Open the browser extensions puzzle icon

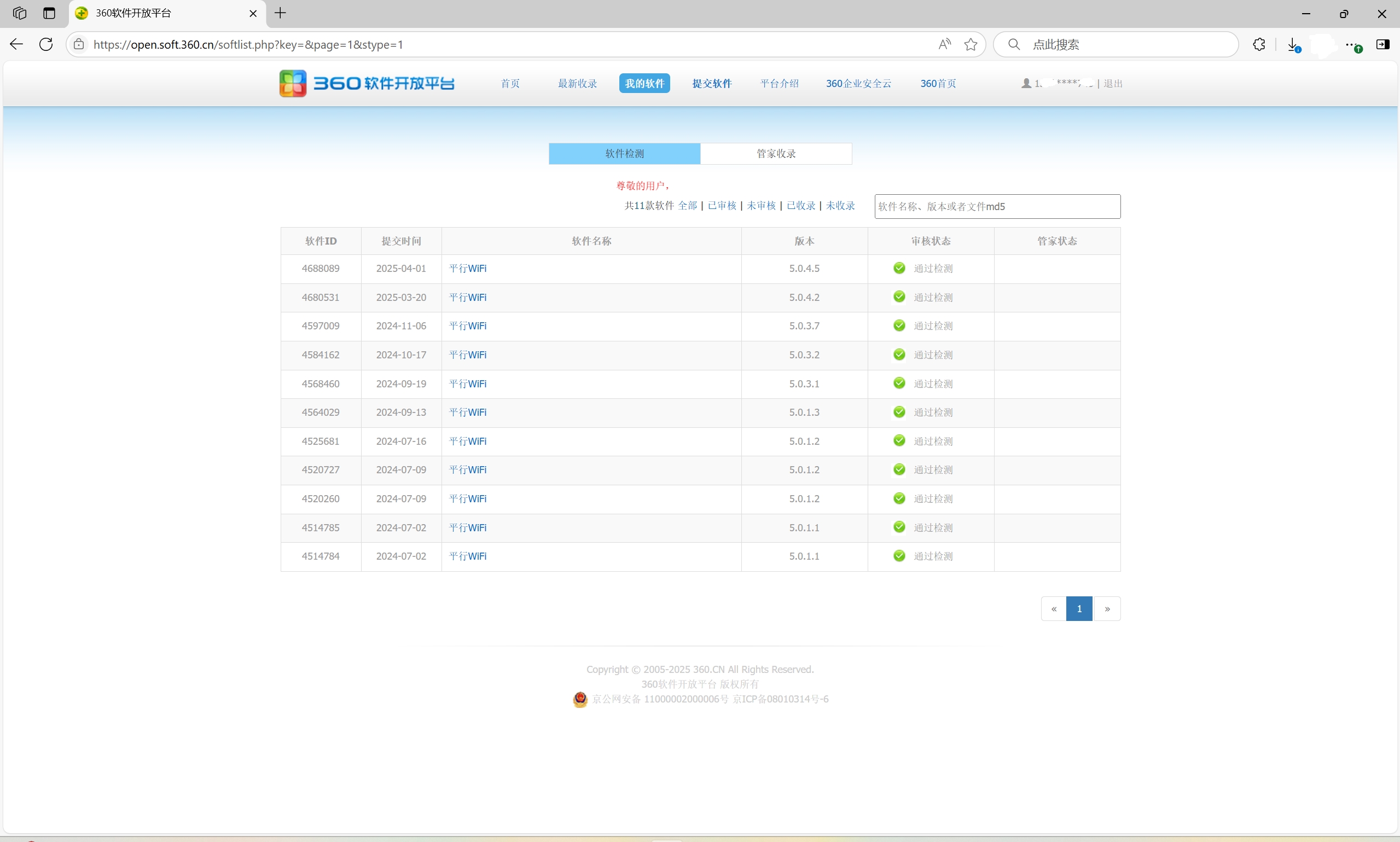[x=1259, y=44]
